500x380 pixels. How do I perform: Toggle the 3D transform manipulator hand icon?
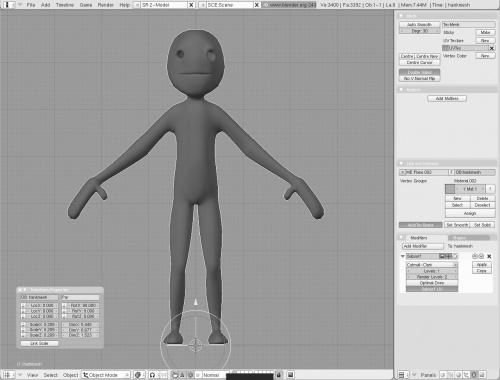(175, 375)
